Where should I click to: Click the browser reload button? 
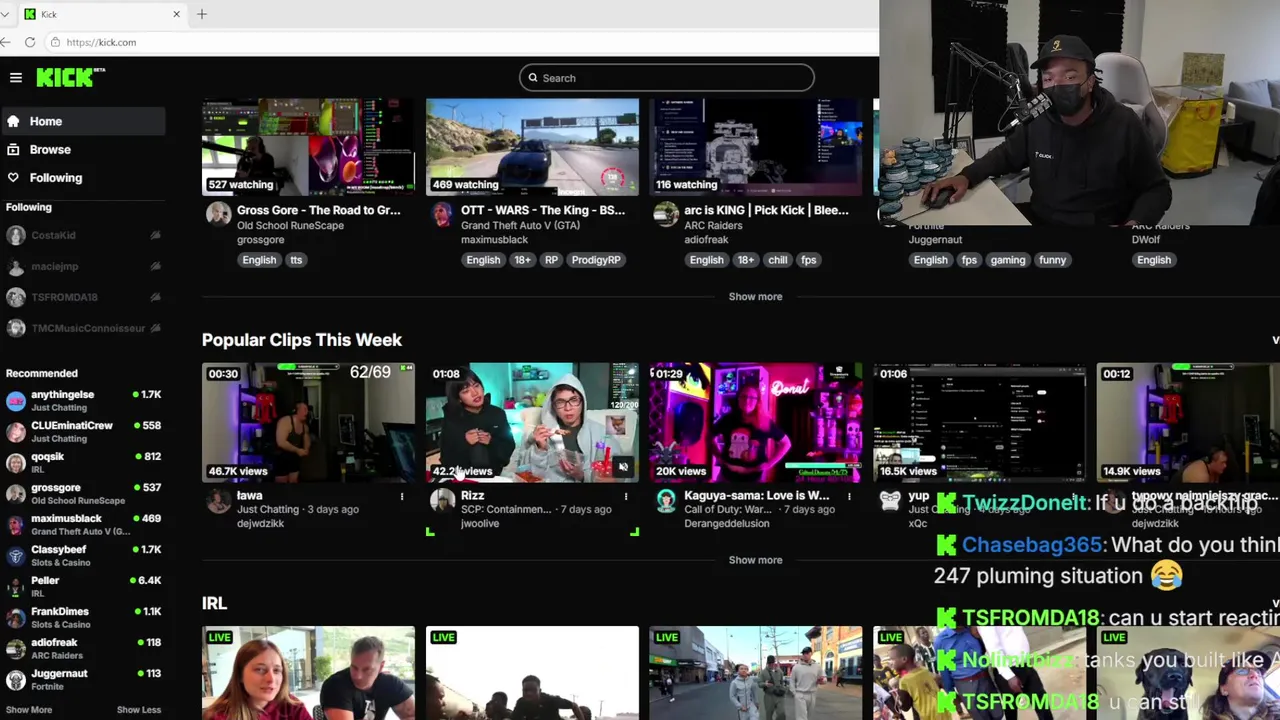pyautogui.click(x=30, y=42)
